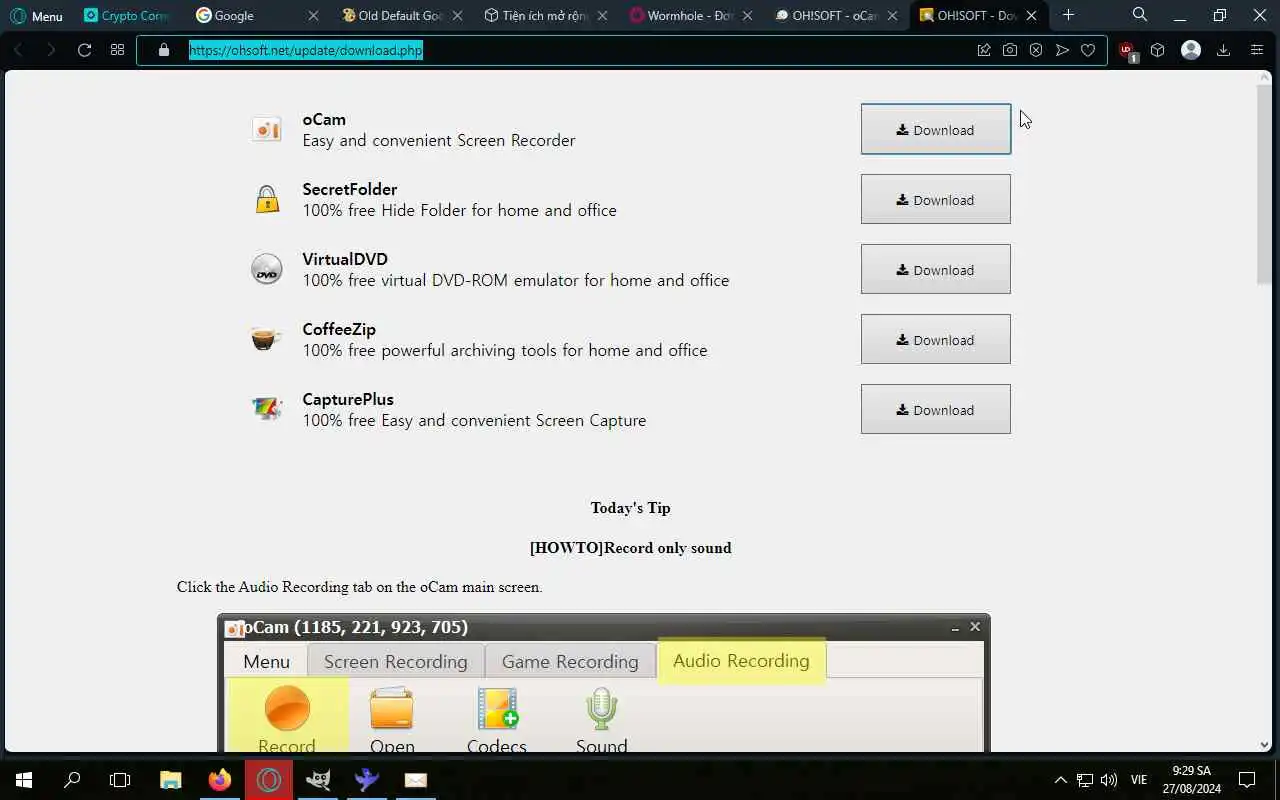Switch the VIE input language
This screenshot has width=1280, height=800.
[1139, 780]
